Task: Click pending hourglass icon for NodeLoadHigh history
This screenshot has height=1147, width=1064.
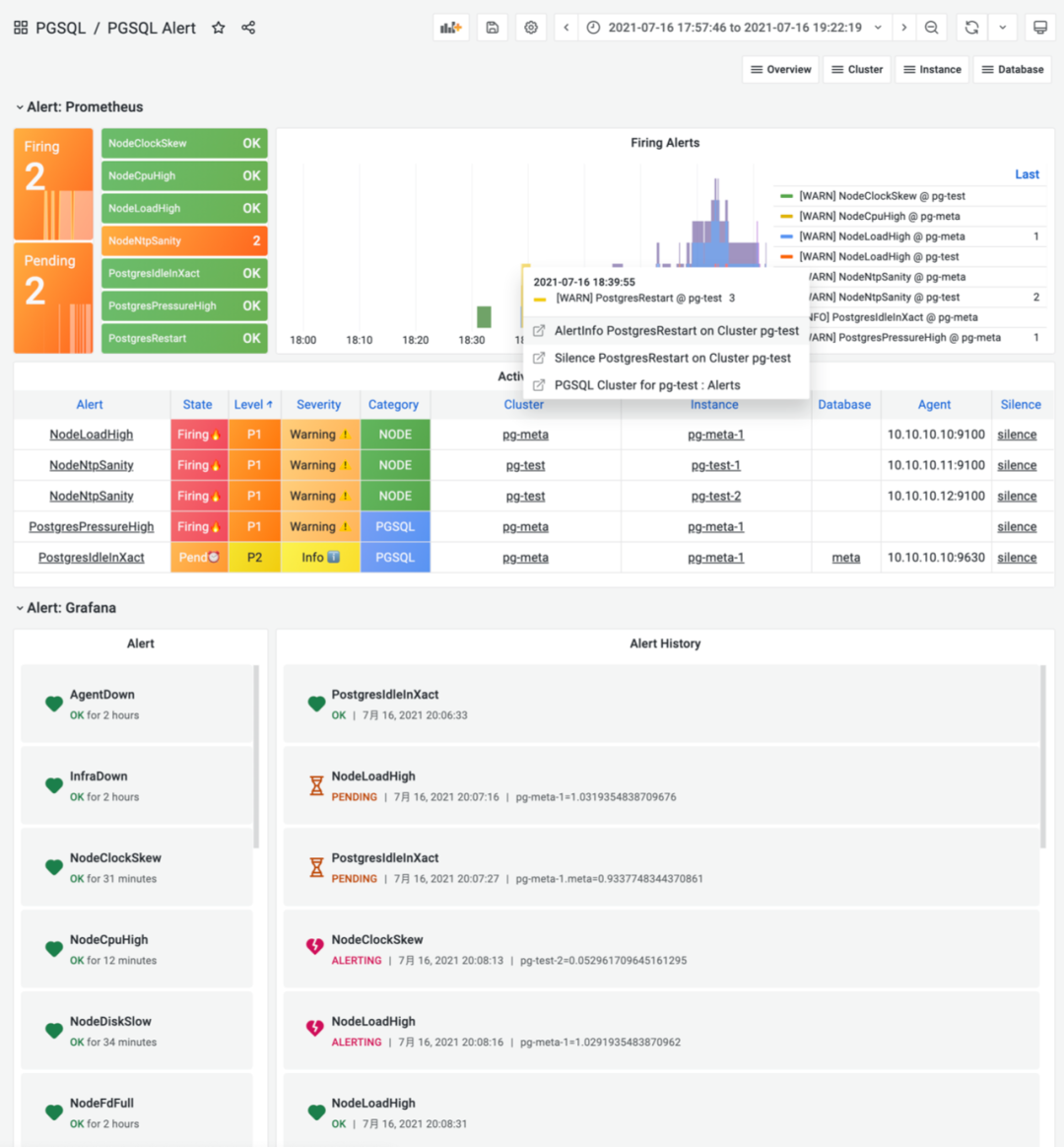Action: [x=316, y=785]
